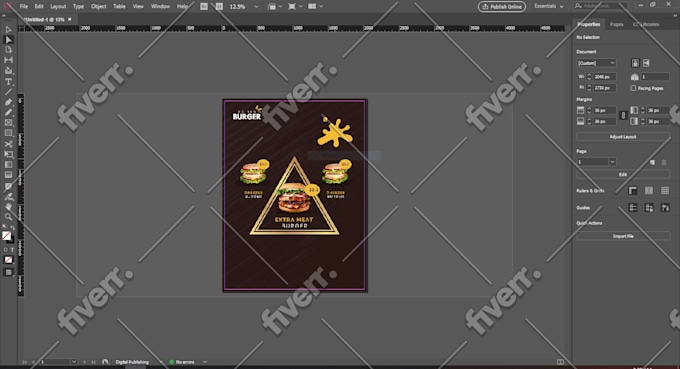Image resolution: width=680 pixels, height=369 pixels.
Task: Click the fill color swatch
Action: (x=7, y=235)
